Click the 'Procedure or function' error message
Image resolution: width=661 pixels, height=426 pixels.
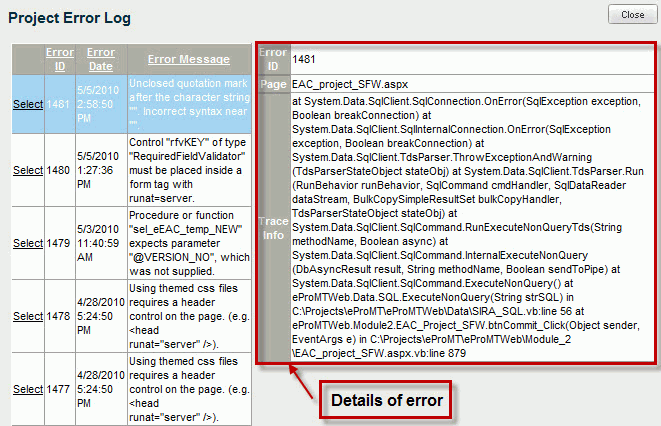[x=187, y=243]
